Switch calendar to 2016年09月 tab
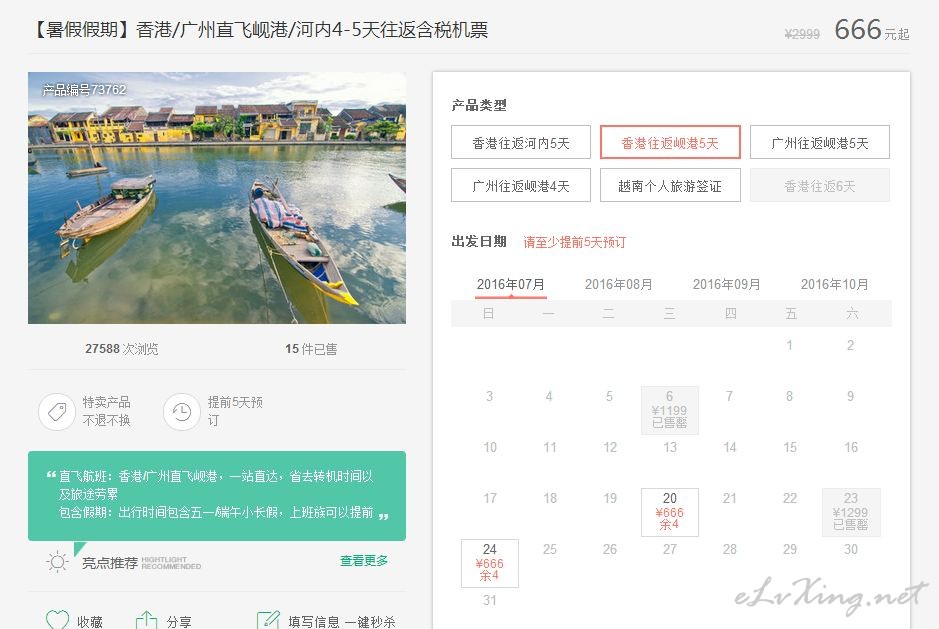The width and height of the screenshot is (939, 629). coord(726,284)
